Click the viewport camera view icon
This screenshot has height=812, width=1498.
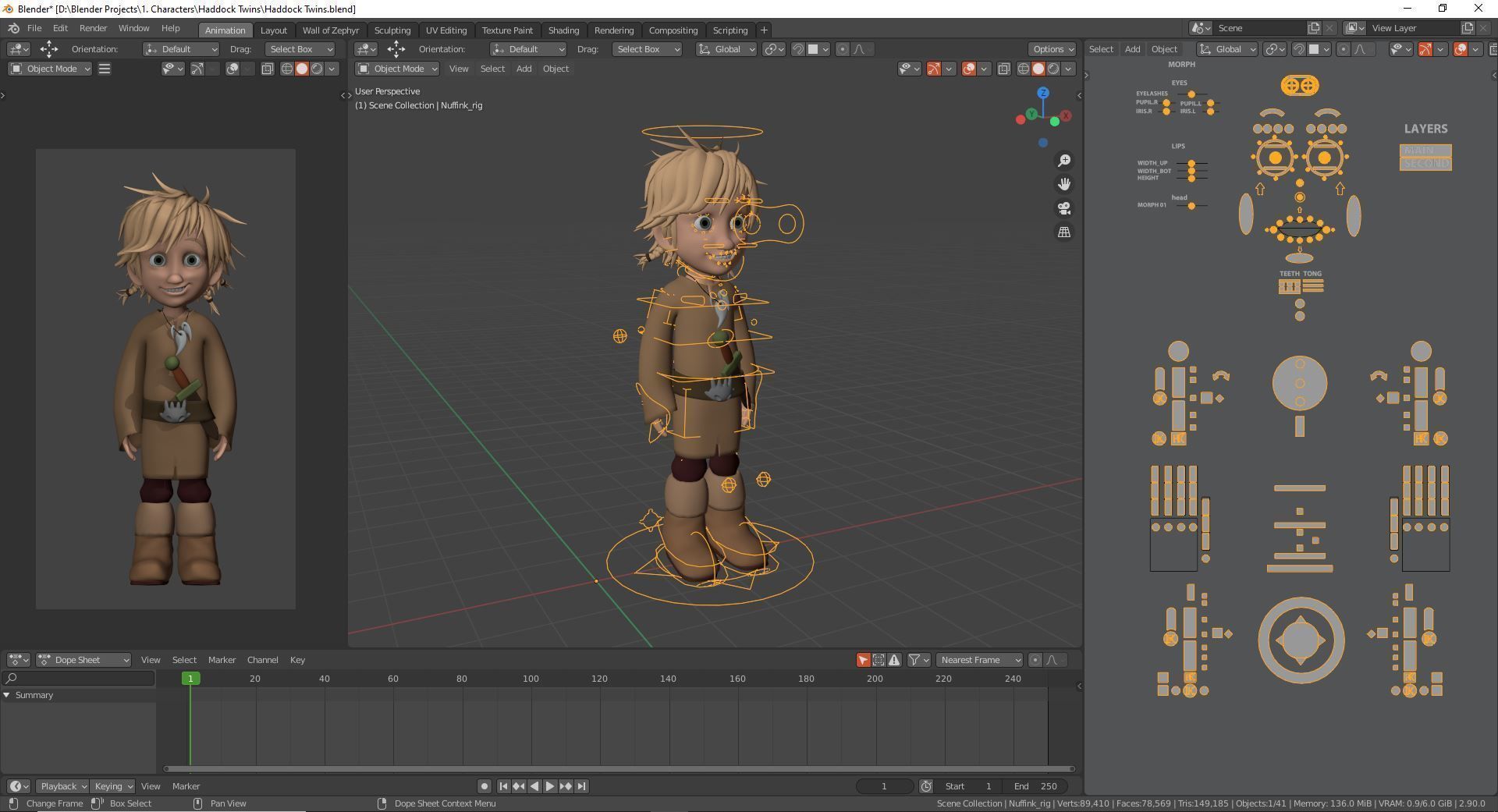tap(1064, 208)
